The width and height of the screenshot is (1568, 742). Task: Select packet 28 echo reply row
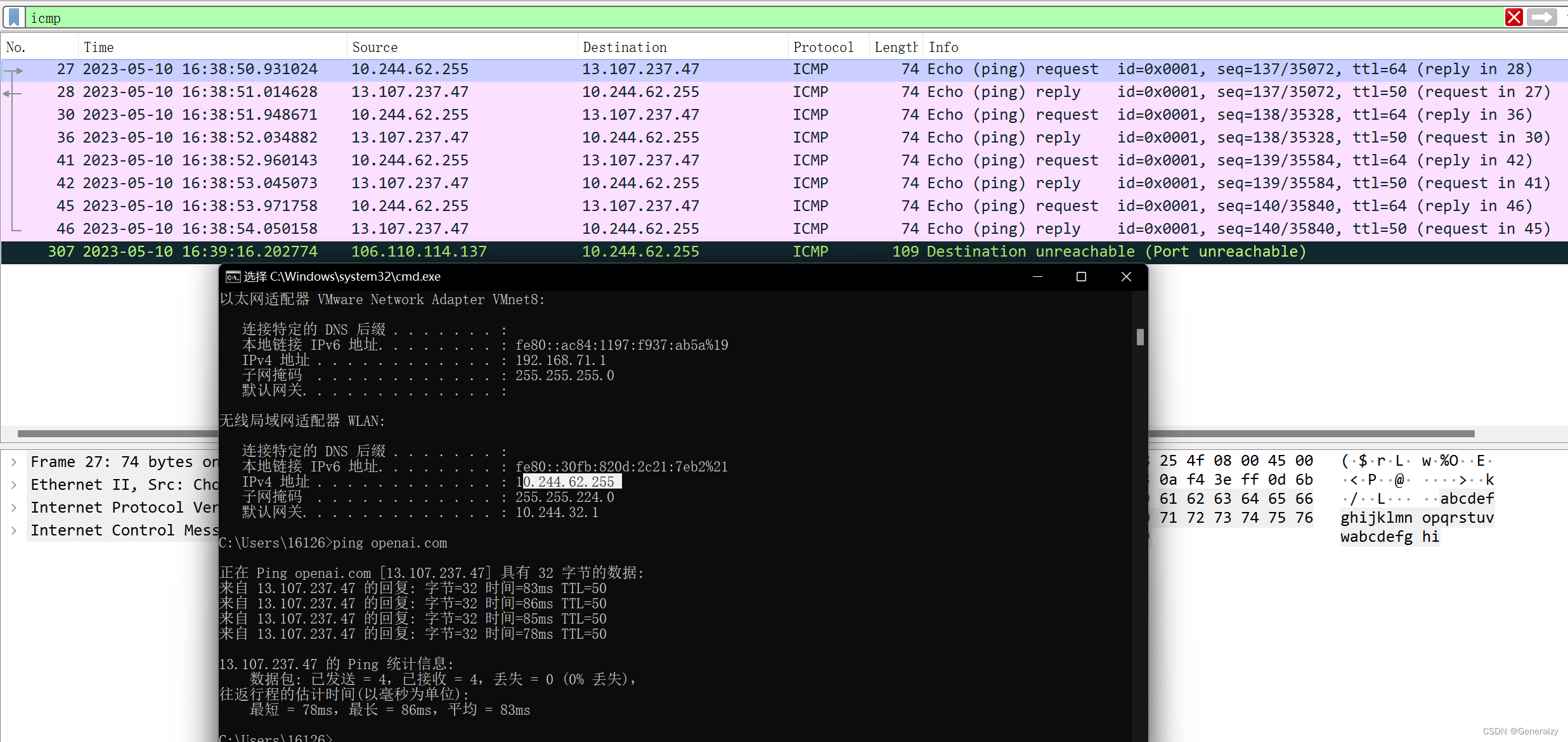pos(634,92)
